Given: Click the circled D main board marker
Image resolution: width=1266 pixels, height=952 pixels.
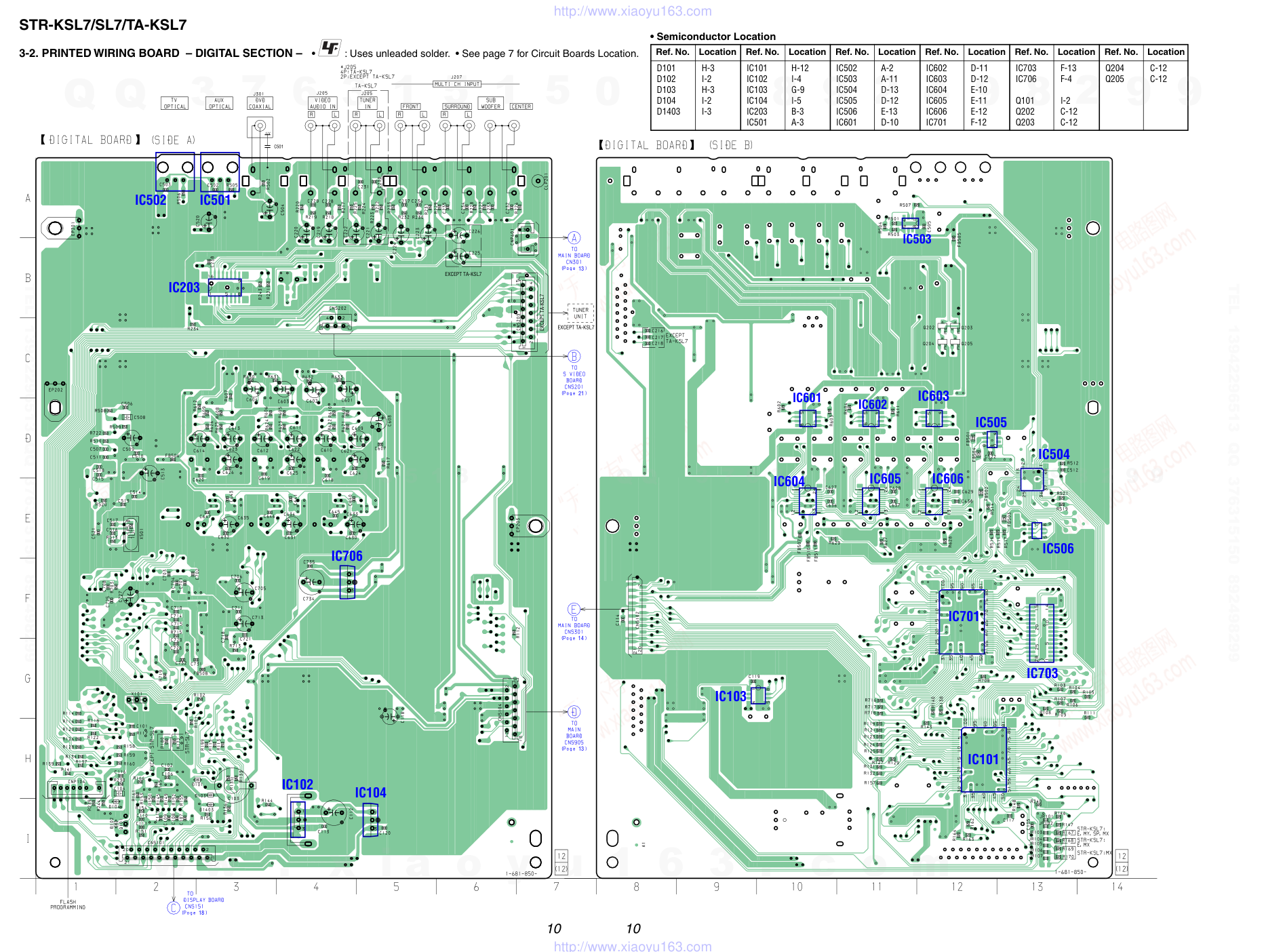Looking at the screenshot, I should coord(574,712).
